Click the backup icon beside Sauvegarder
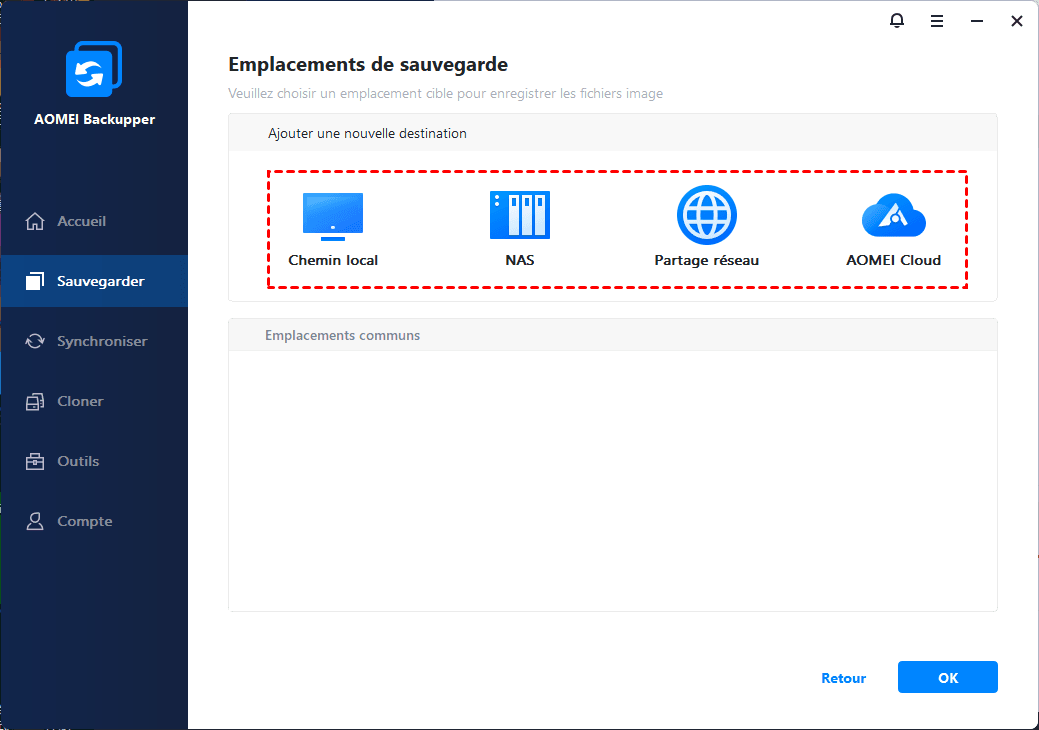The image size is (1039, 730). (x=35, y=281)
